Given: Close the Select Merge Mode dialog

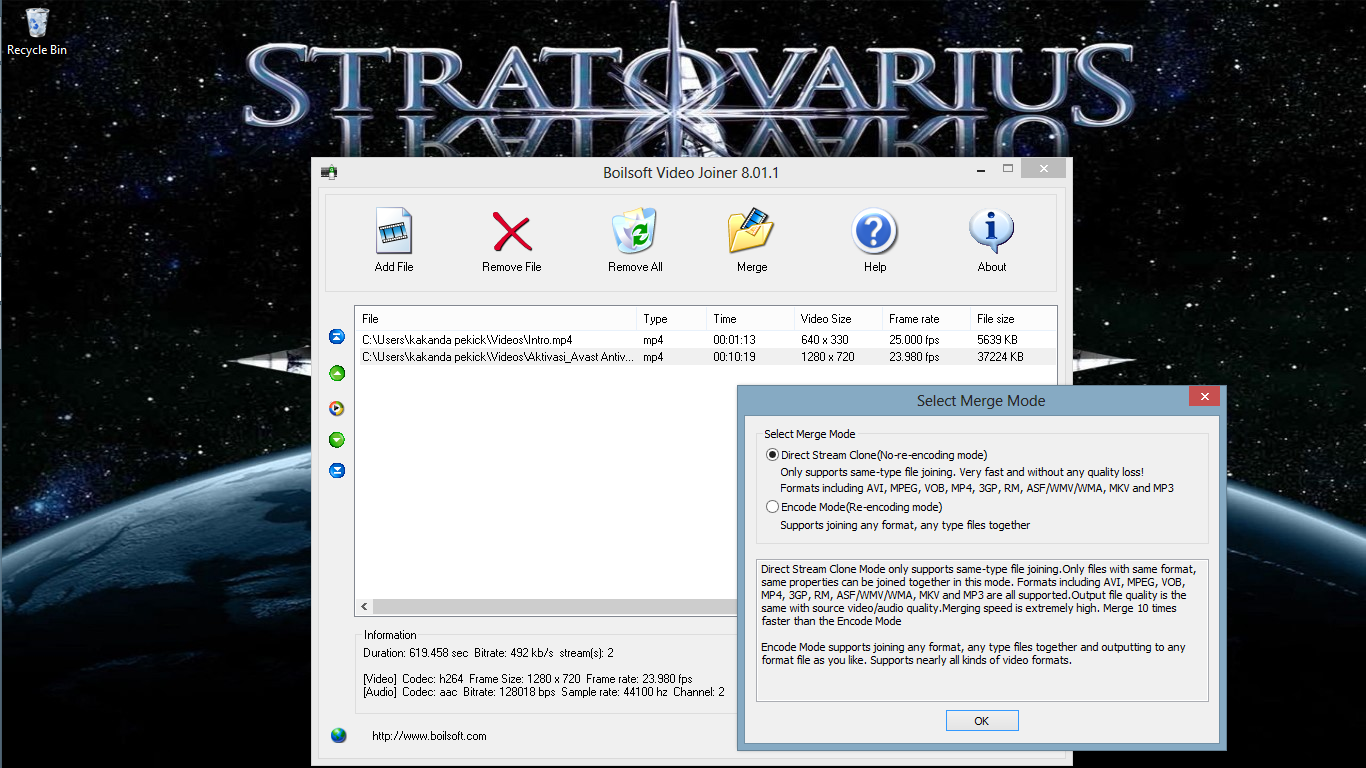Looking at the screenshot, I should pos(1203,397).
